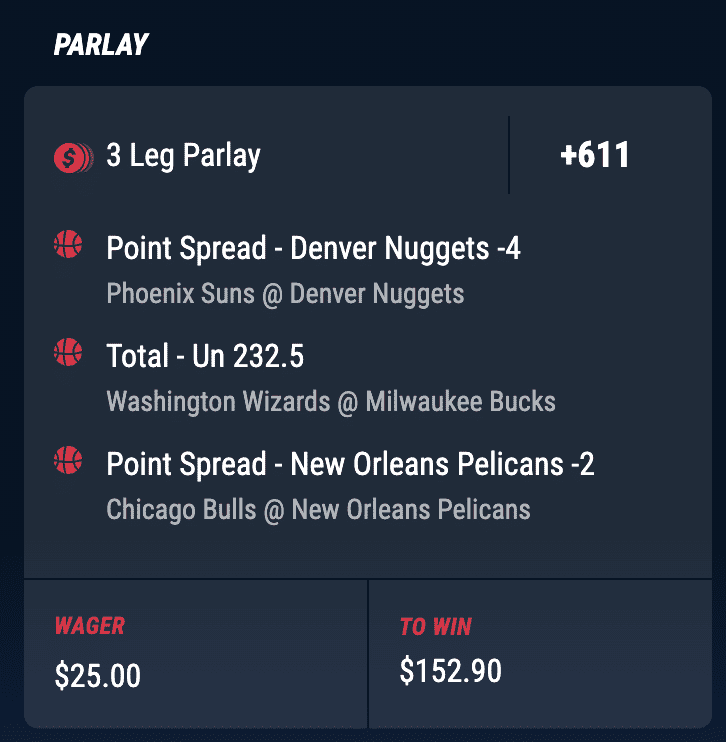
Task: Click the divider between Wager and To Win
Action: pos(368,654)
